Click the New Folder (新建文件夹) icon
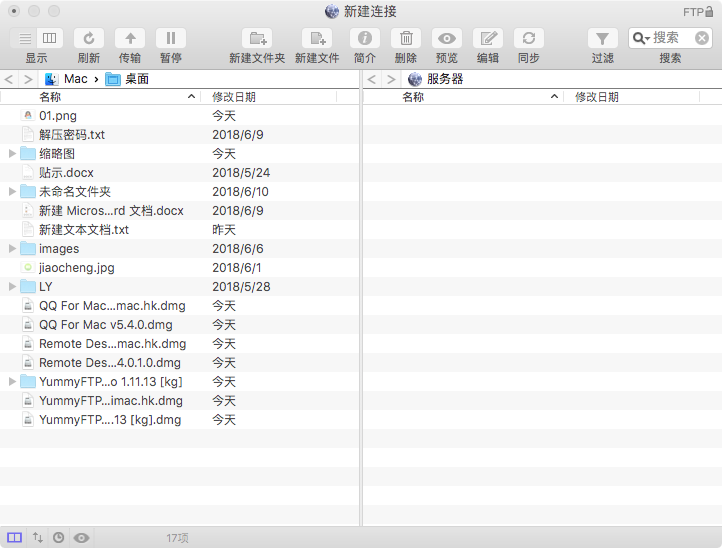Screen dimensions: 722x548 pyautogui.click(x=257, y=38)
